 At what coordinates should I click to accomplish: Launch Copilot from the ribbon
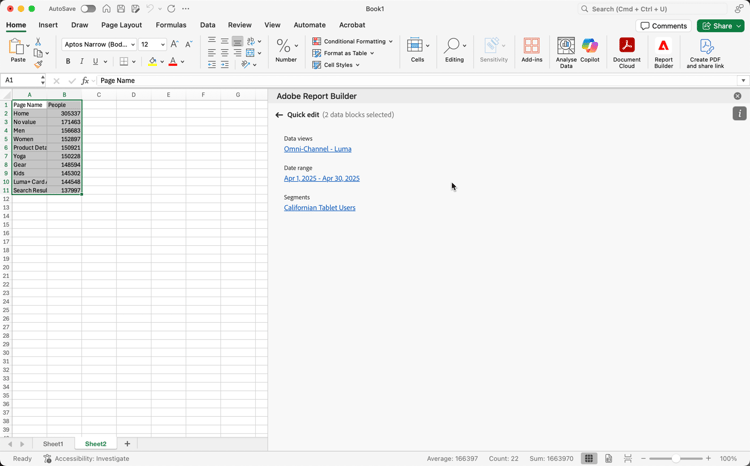click(590, 50)
